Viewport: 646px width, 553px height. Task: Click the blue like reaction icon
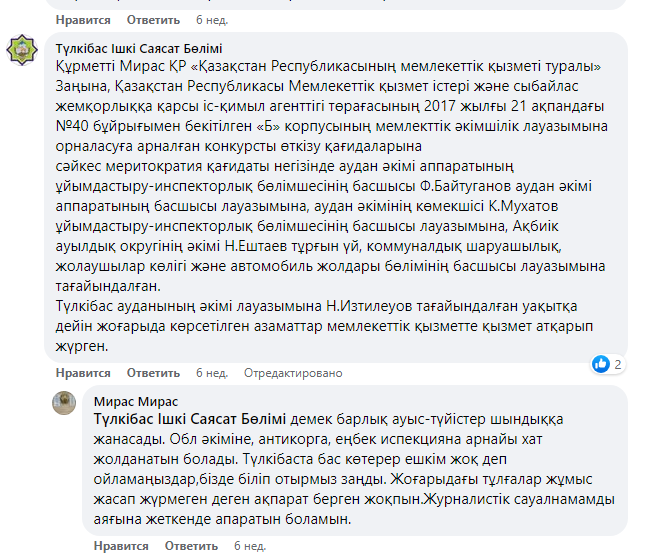click(600, 364)
